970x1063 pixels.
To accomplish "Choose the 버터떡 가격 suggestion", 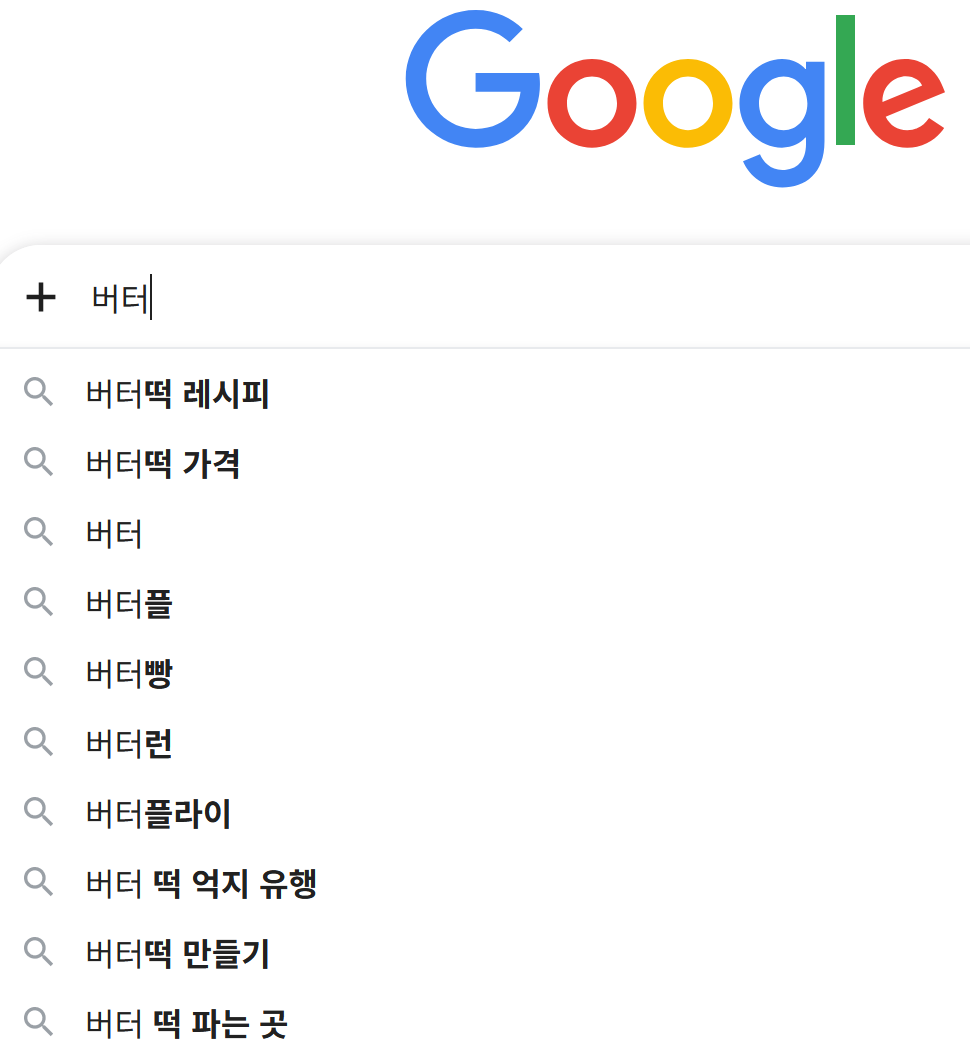I will point(163,465).
